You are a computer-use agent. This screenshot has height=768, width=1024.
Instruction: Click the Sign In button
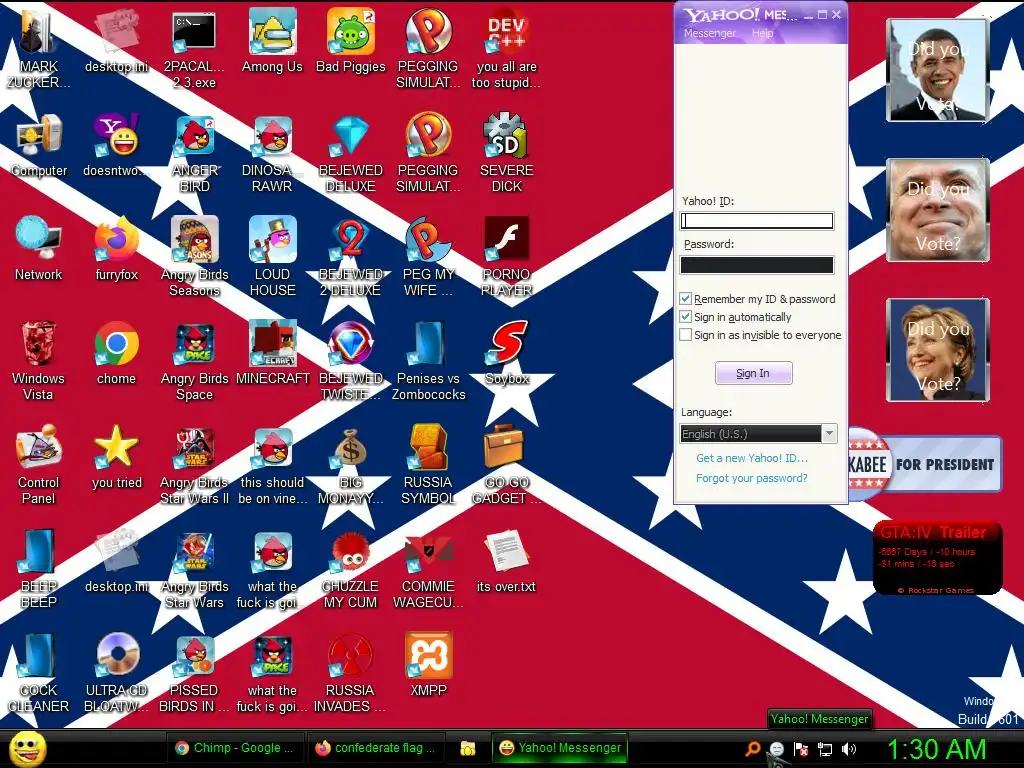[x=754, y=373]
